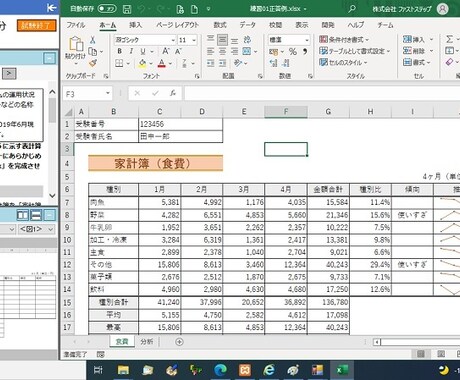Click the increase decimal icon

tap(273, 63)
